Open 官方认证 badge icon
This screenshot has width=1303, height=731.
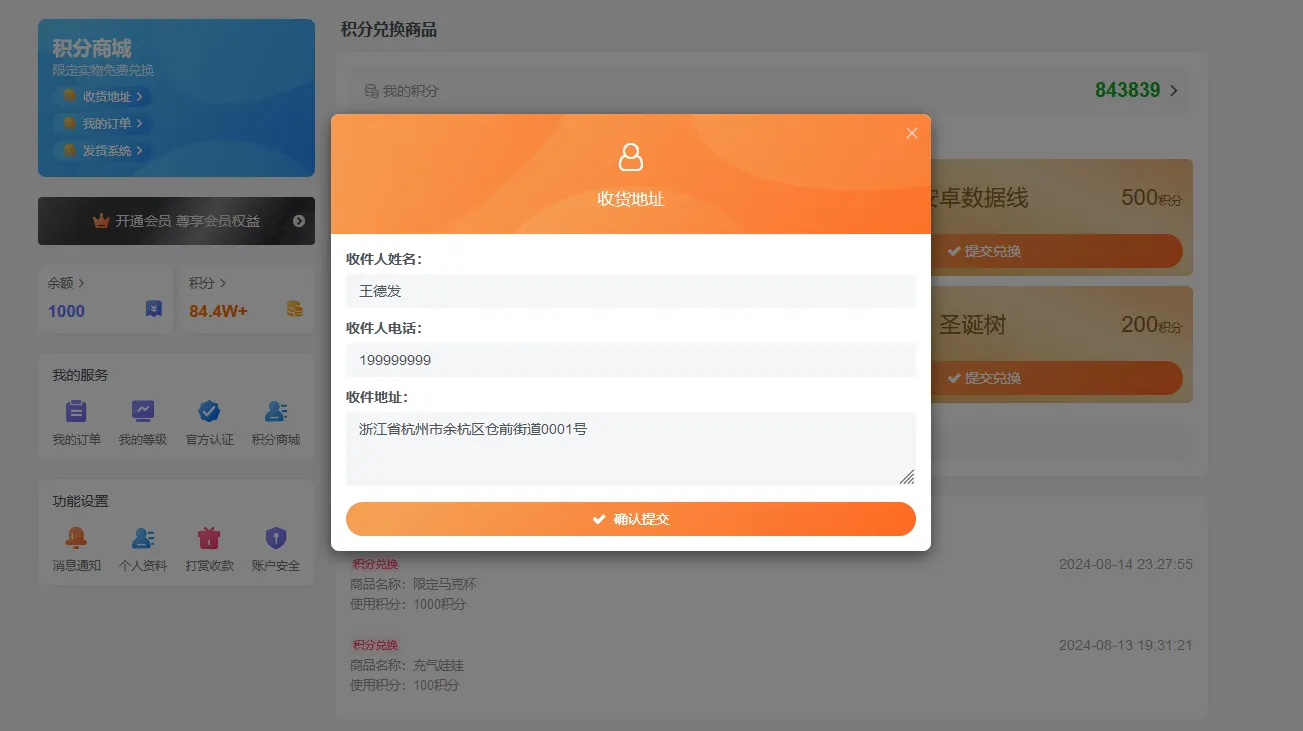[209, 411]
